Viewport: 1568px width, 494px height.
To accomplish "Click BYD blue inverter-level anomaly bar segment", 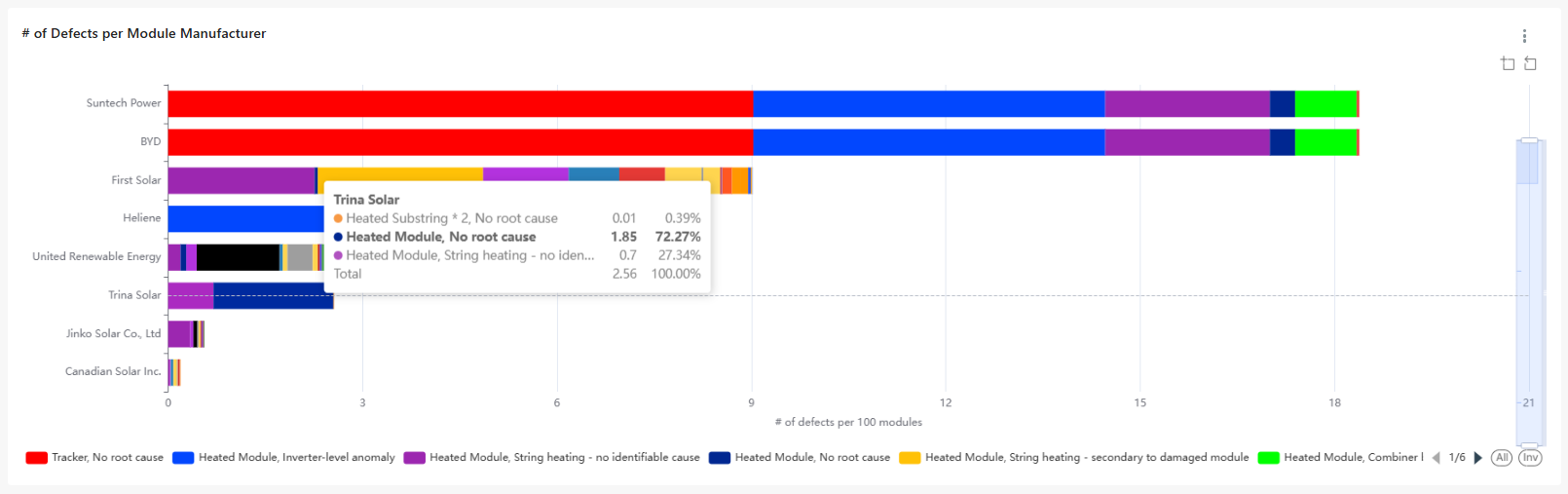I will point(928,142).
